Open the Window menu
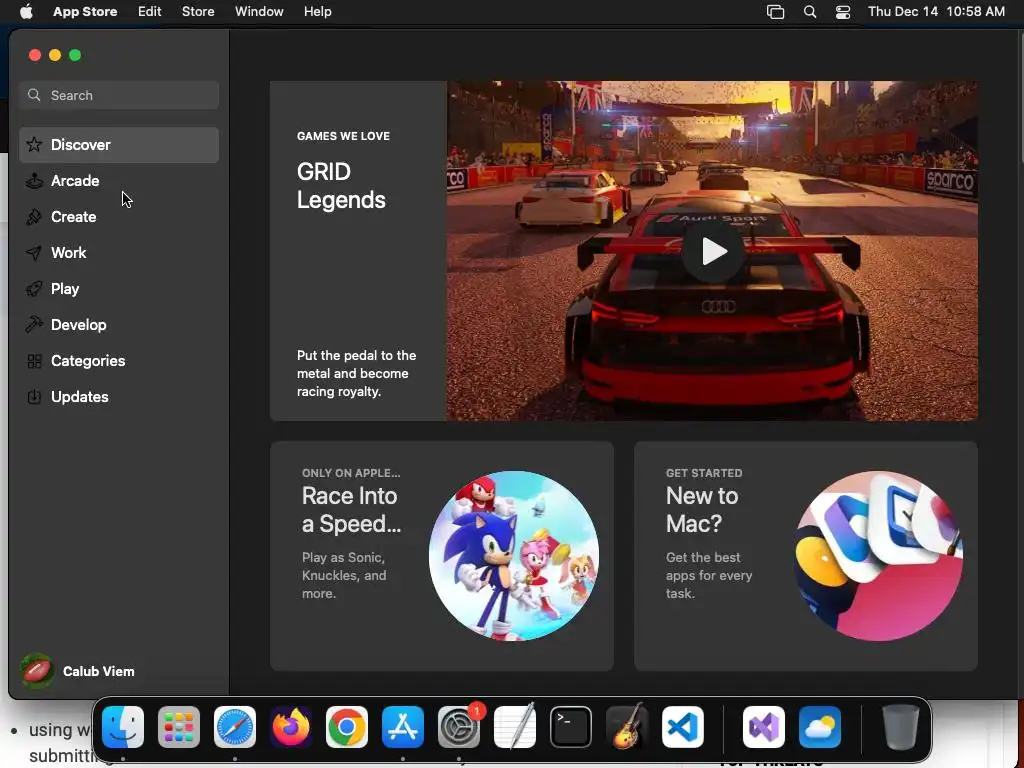The width and height of the screenshot is (1024, 768). 259,12
